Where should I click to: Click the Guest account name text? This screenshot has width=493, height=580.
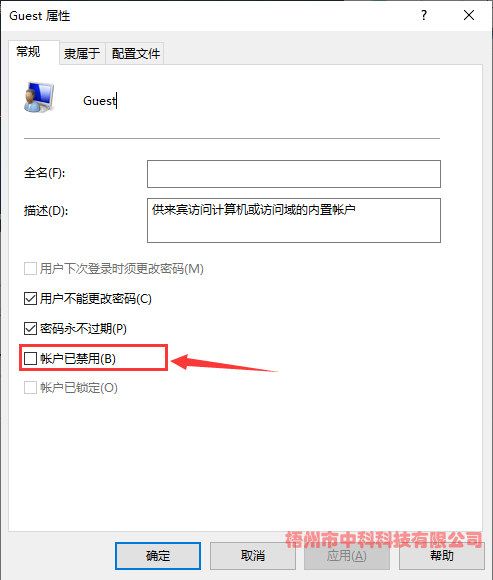(x=99, y=101)
